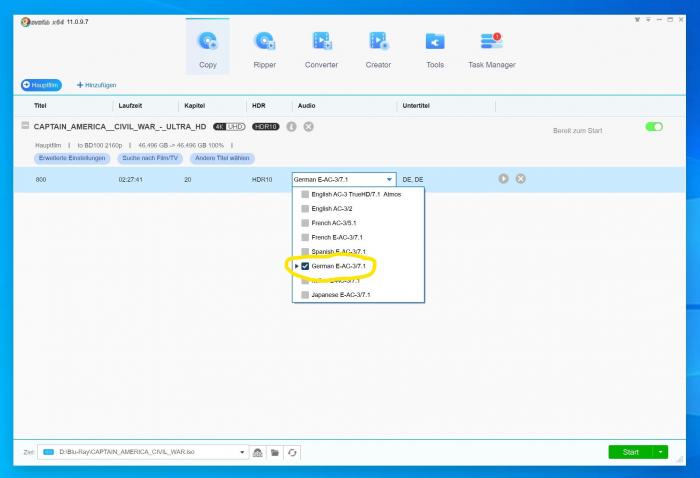The width and height of the screenshot is (700, 478).
Task: Uncheck German E-AC-3/7.1 audio track
Action: 306,266
